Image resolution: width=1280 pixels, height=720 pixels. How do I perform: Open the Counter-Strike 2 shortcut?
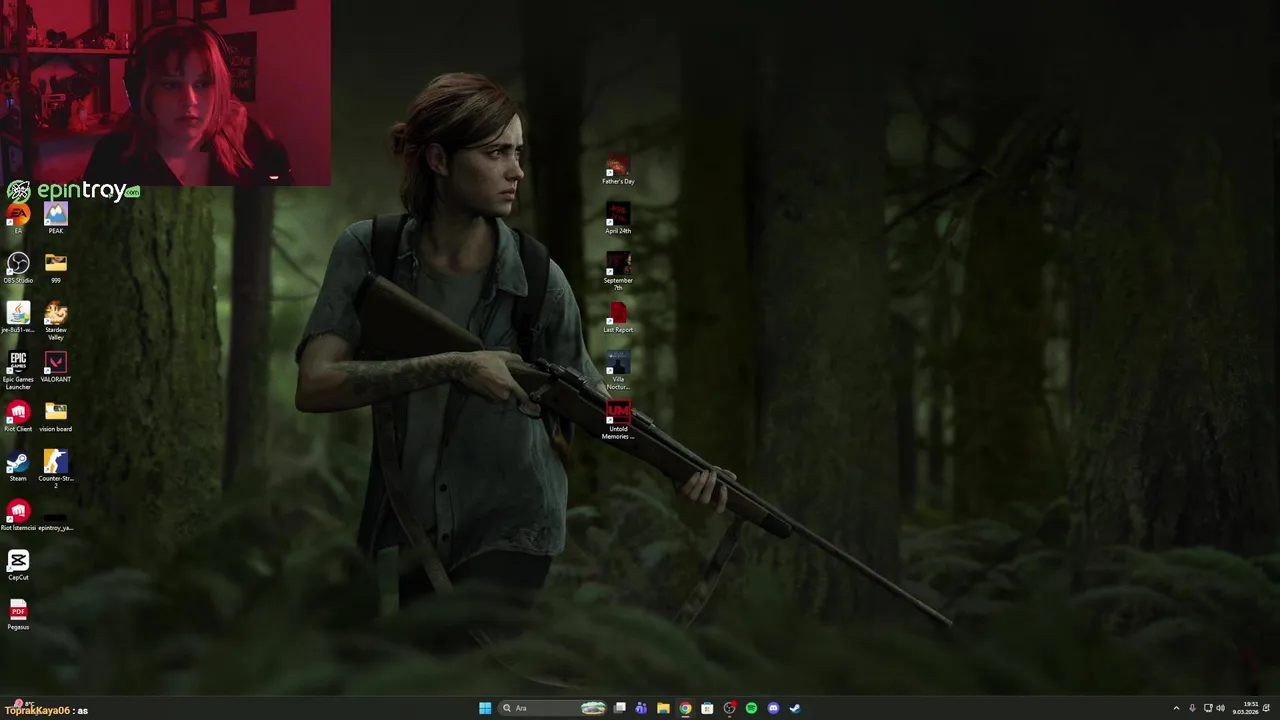[x=56, y=469]
